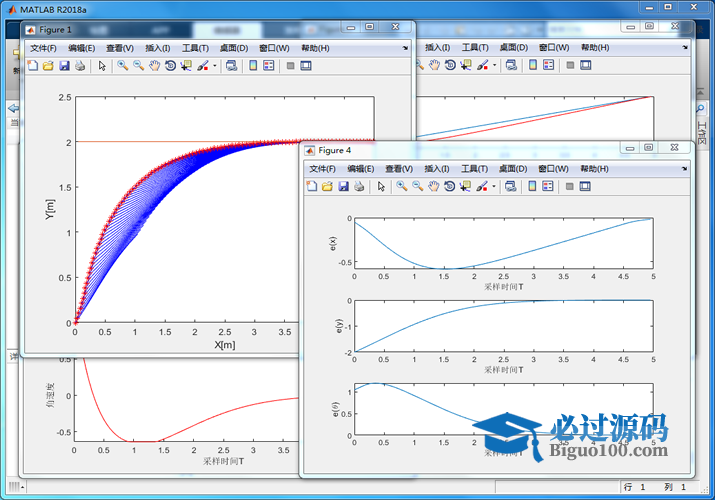Open 编辑(E) menu in Figure 1
This screenshot has height=500, width=715.
pos(82,48)
